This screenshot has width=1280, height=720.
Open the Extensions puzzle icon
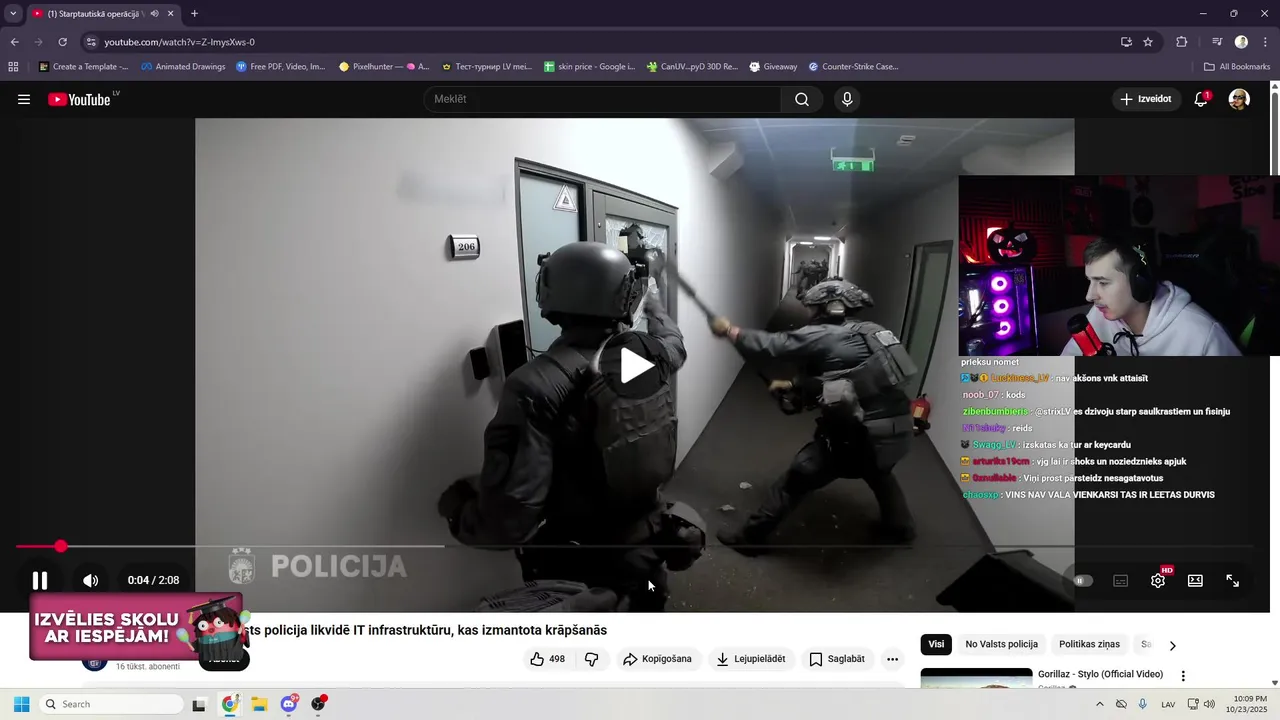pyautogui.click(x=1182, y=42)
